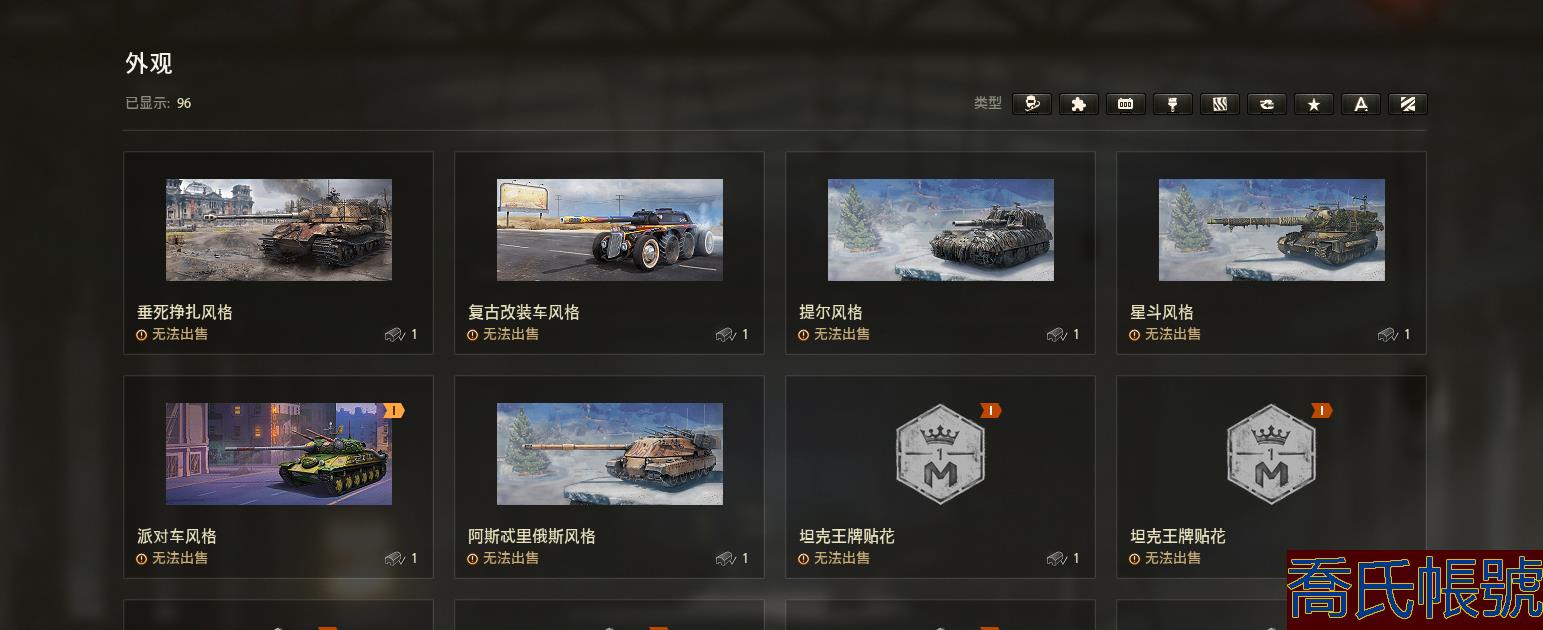
Task: Select the diagonal stripes filter icon
Action: pyautogui.click(x=1407, y=103)
